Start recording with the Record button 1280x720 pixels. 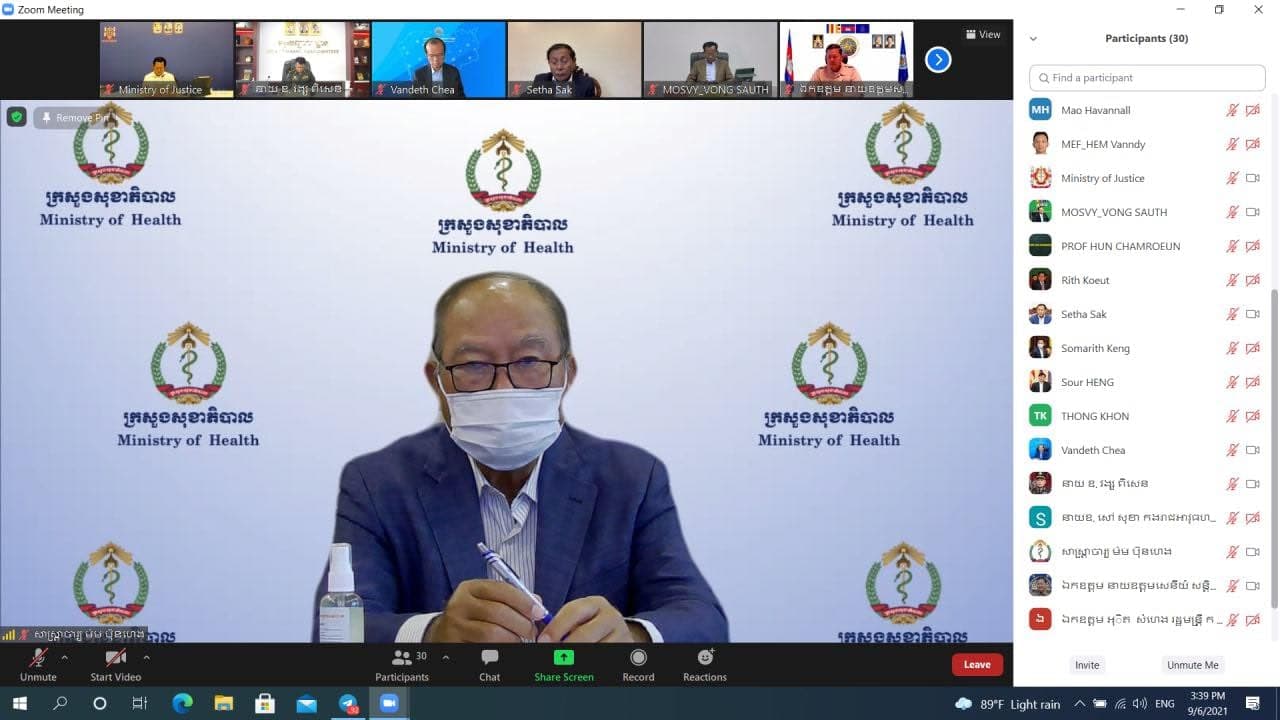click(638, 663)
